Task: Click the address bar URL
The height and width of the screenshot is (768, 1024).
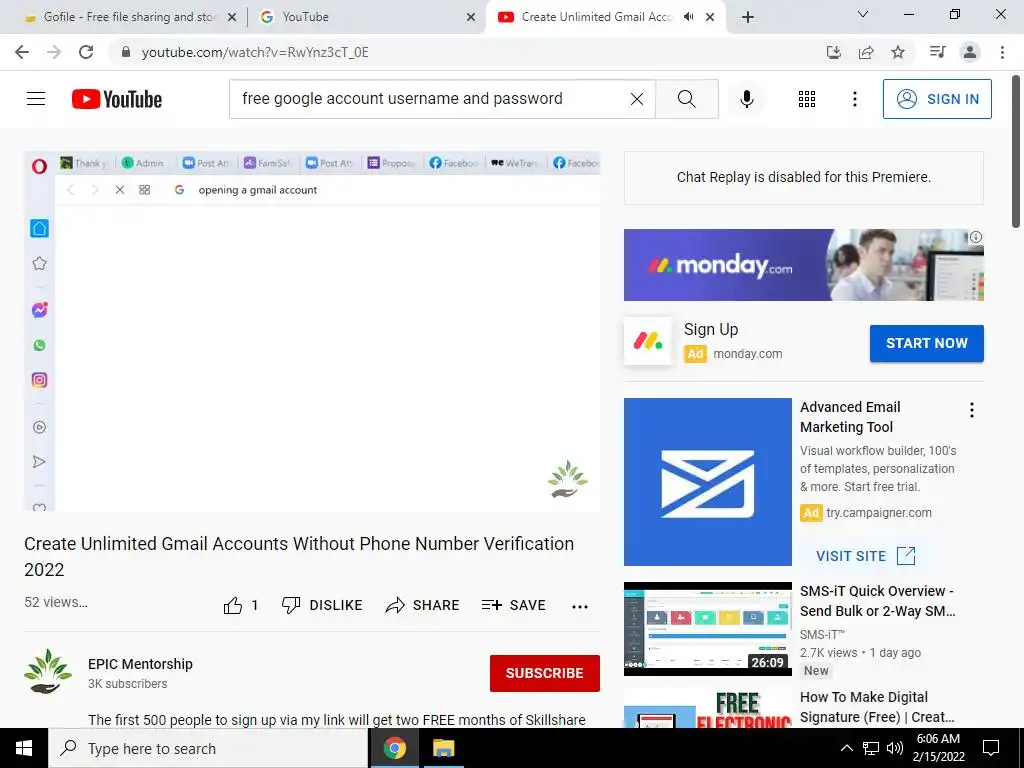Action: coord(255,52)
